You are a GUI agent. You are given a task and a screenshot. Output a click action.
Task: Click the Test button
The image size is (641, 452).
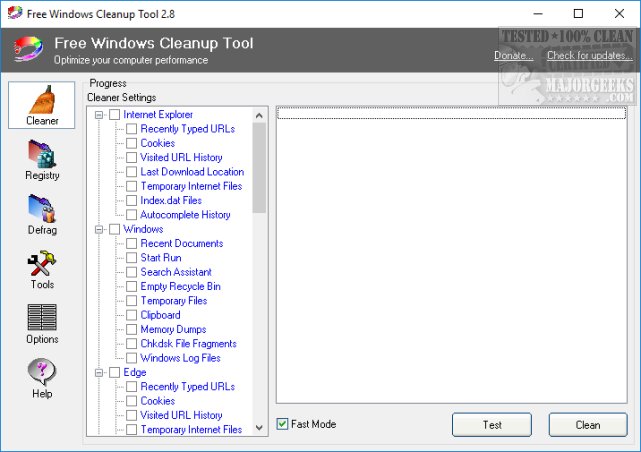pyautogui.click(x=492, y=425)
